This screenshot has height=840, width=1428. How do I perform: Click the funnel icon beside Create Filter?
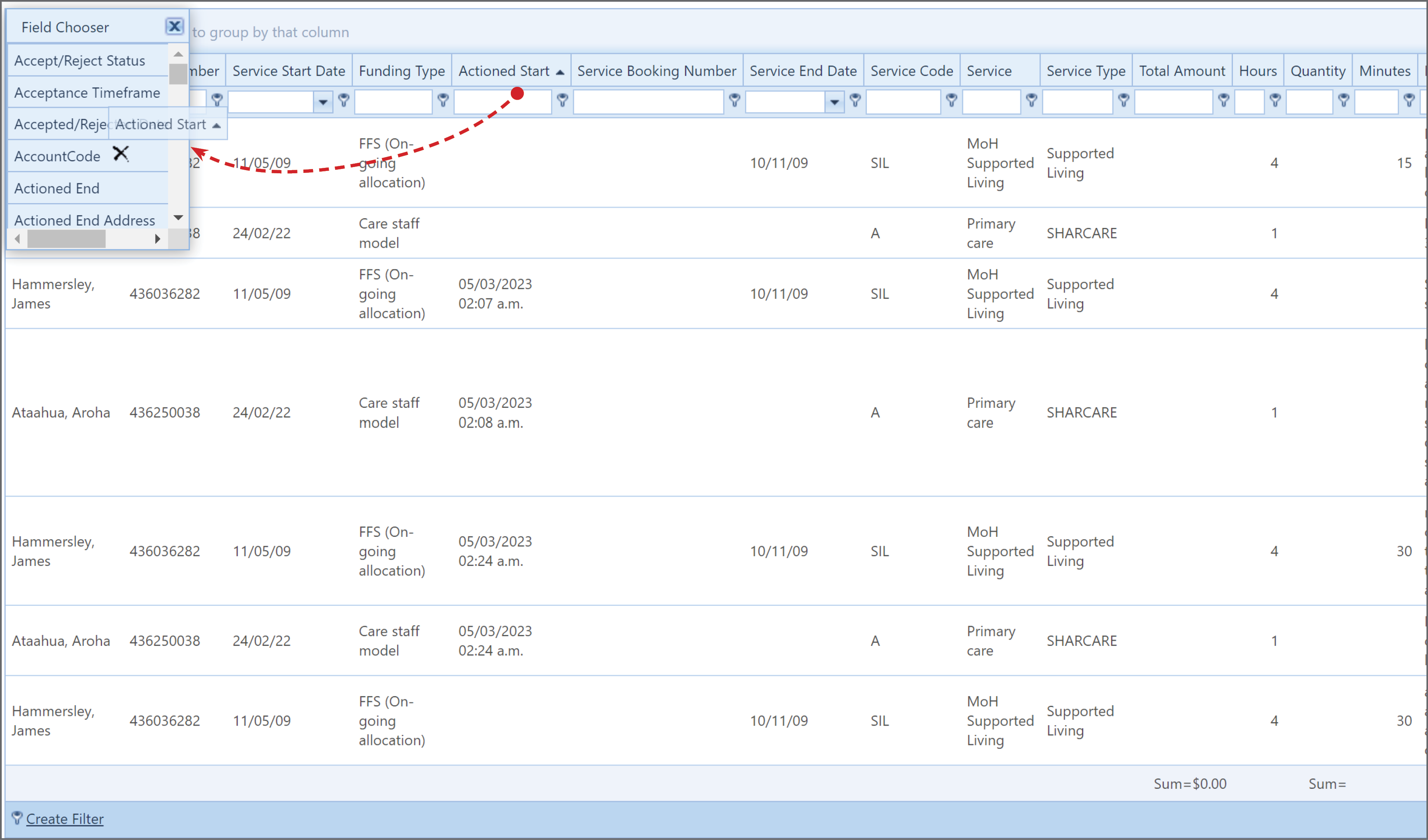coord(17,818)
